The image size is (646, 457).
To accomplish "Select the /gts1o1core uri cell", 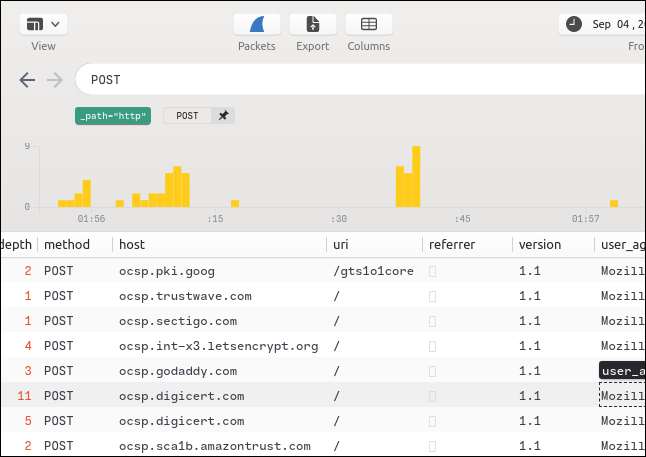I will [x=373, y=271].
